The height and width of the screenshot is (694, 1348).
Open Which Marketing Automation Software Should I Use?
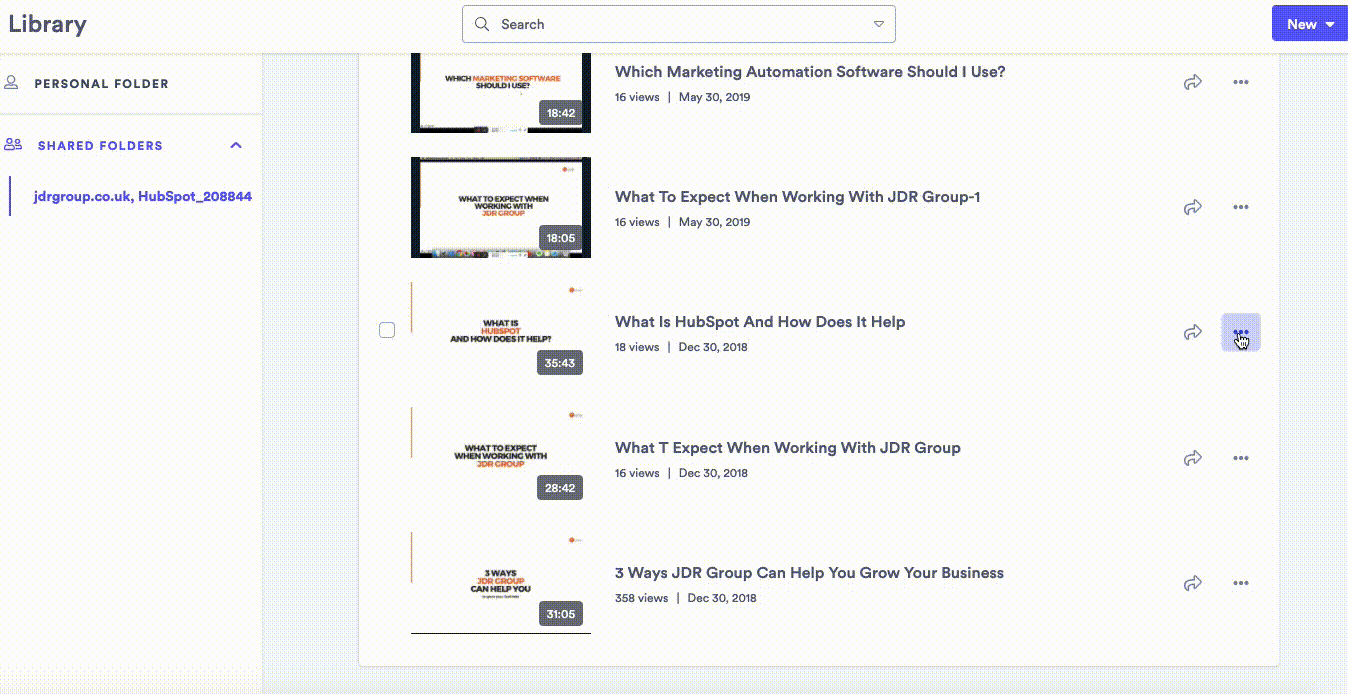pyautogui.click(x=810, y=72)
